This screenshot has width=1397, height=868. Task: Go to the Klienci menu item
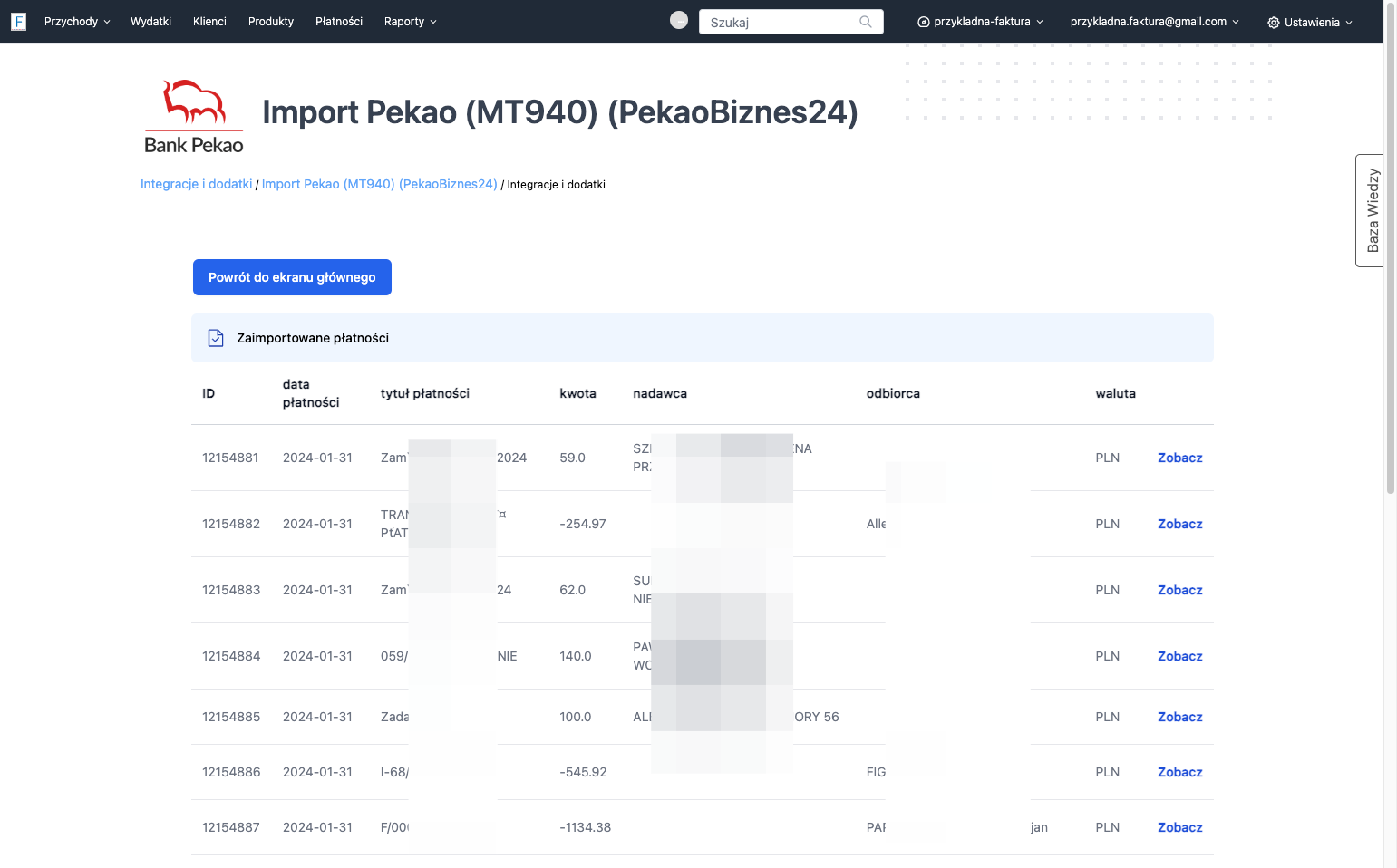[209, 22]
